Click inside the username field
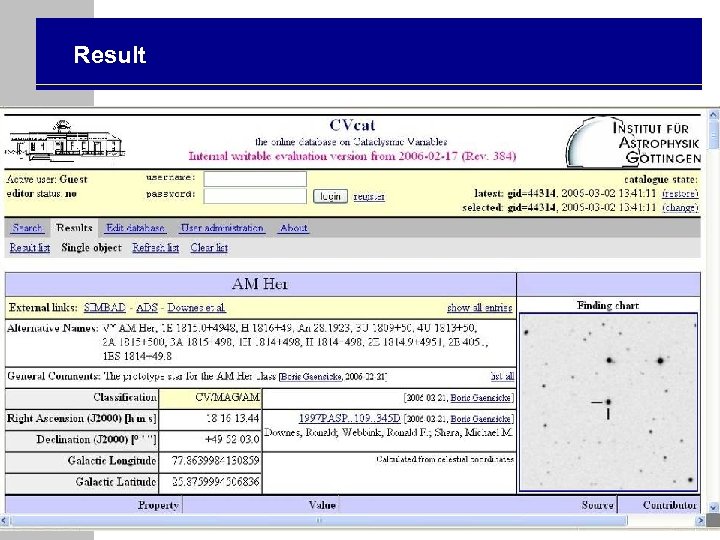Image resolution: width=720 pixels, height=540 pixels. pos(255,179)
